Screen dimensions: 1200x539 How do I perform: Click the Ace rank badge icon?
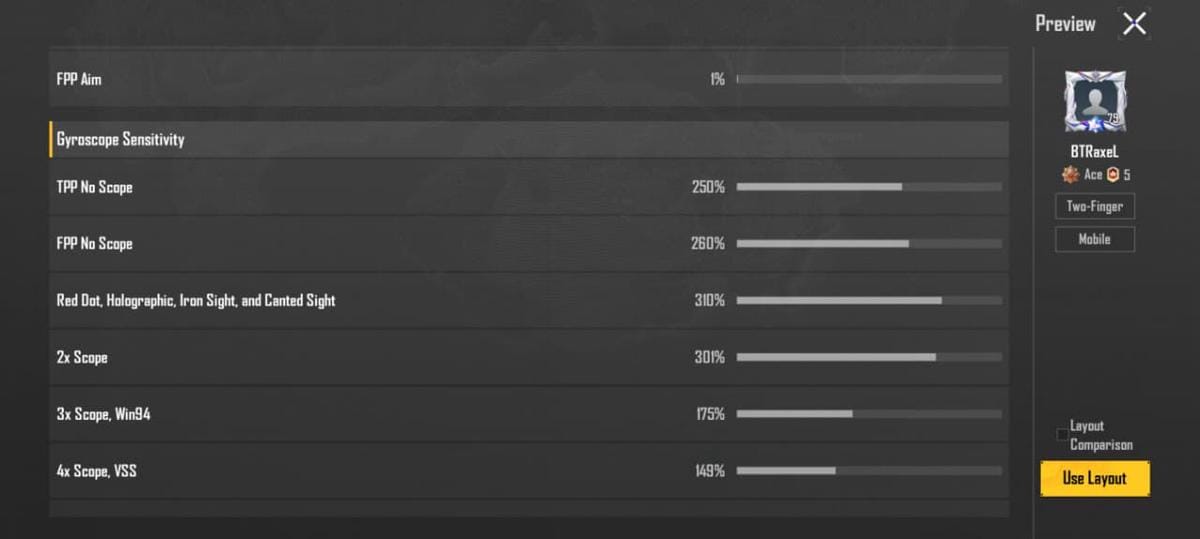click(1071, 175)
